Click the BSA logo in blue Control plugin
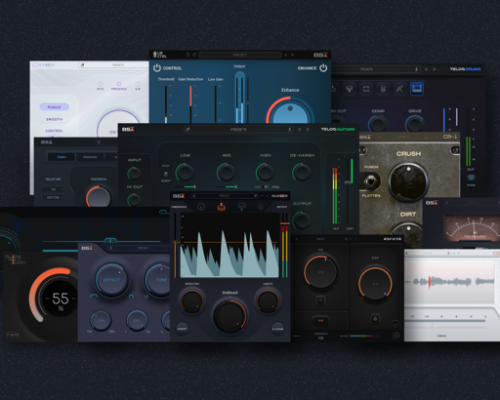This screenshot has width=500, height=400. click(320, 55)
